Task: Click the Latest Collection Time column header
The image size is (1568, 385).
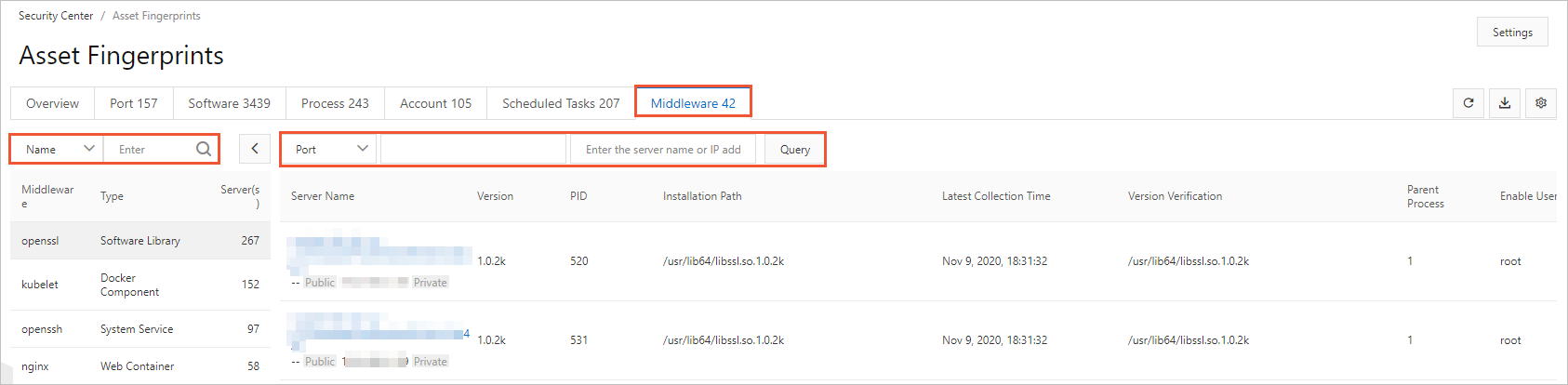Action: 996,196
